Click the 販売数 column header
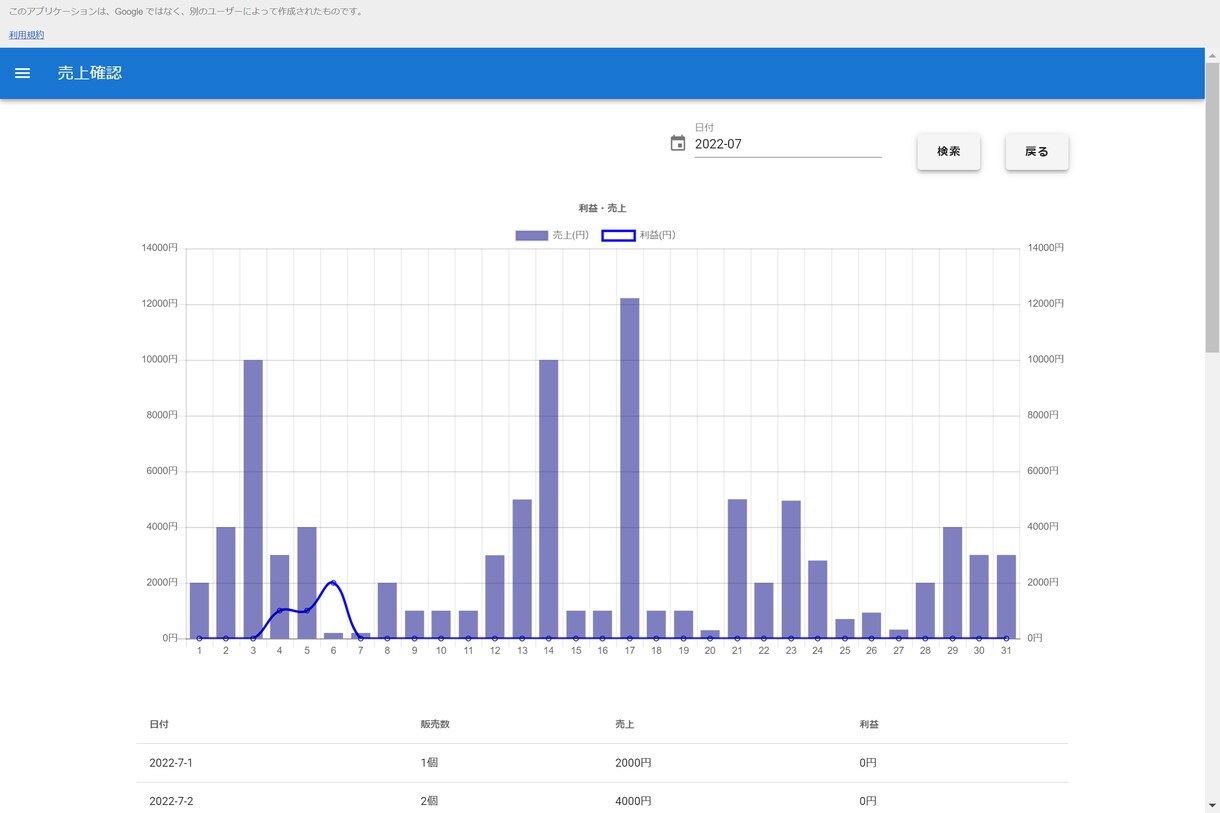Image resolution: width=1220 pixels, height=813 pixels. coord(436,724)
